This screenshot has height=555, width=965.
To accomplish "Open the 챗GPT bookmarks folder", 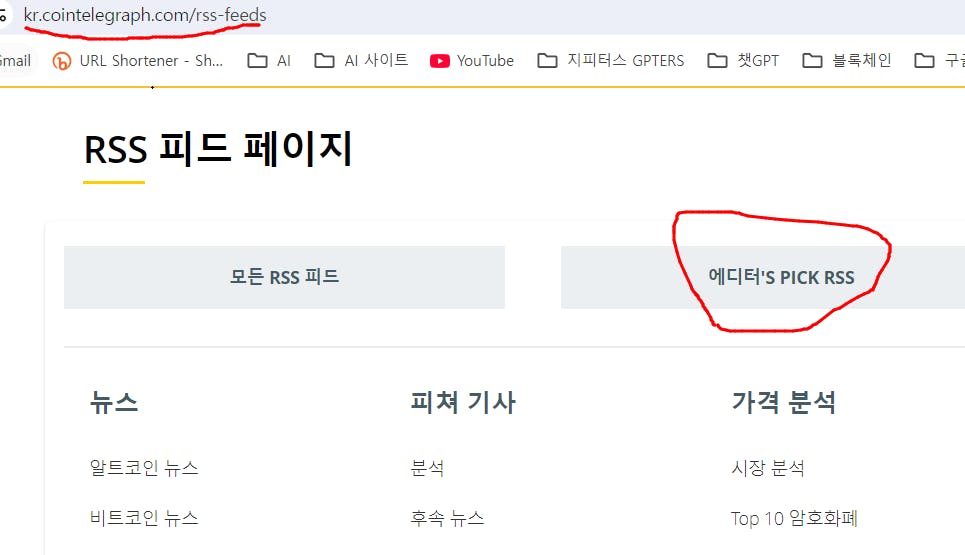I will pos(743,61).
